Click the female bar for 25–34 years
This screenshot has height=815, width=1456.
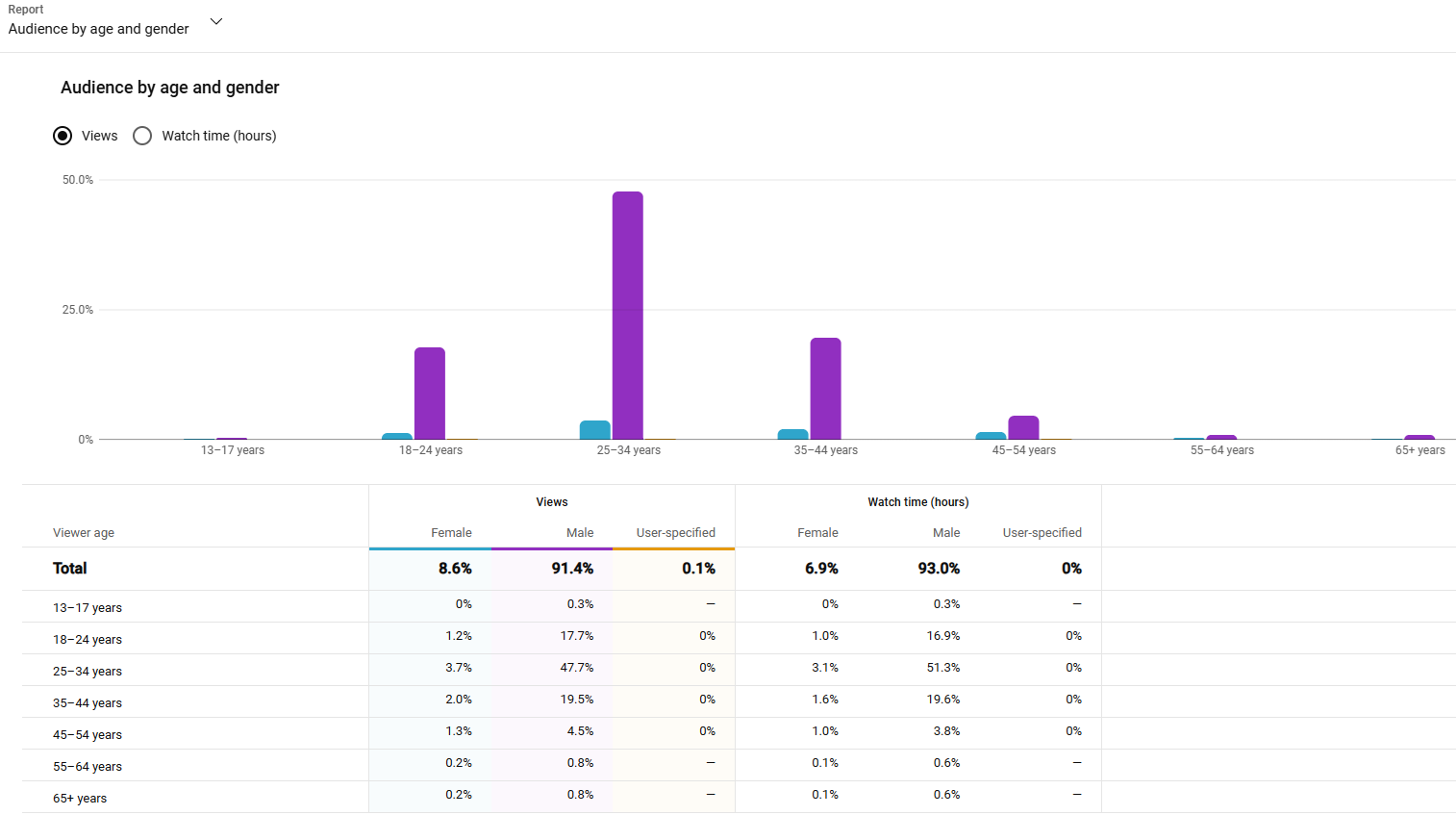point(595,430)
